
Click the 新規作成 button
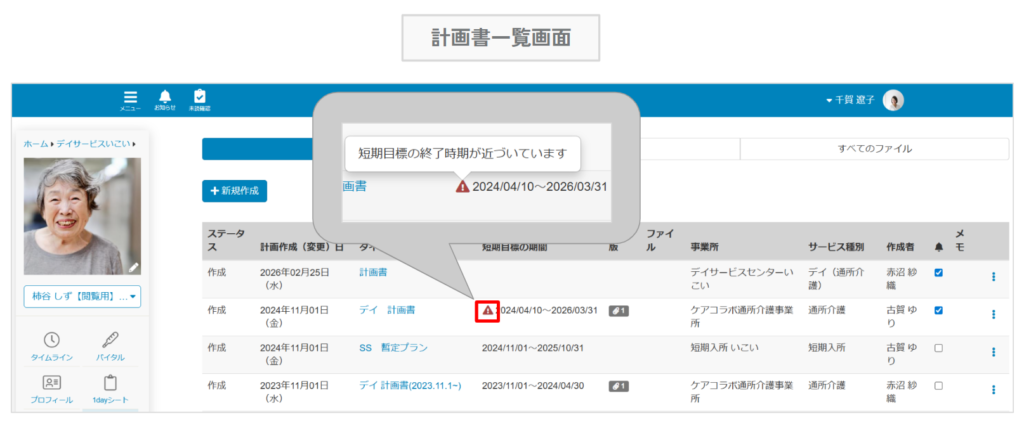click(234, 190)
